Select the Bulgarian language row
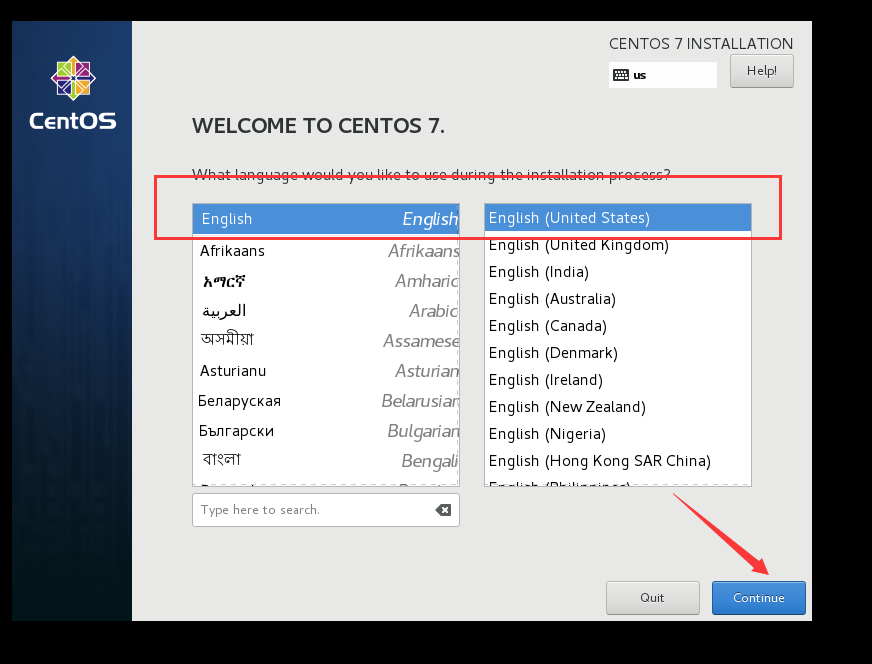The image size is (872, 664). pyautogui.click(x=326, y=431)
